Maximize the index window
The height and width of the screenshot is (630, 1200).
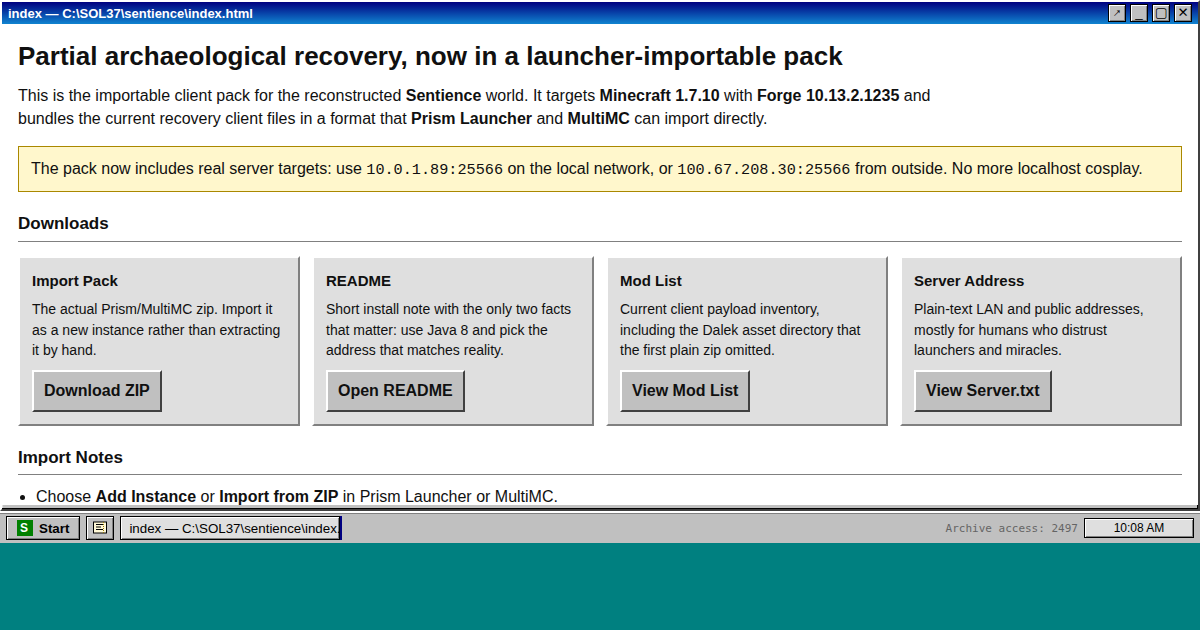[1161, 13]
